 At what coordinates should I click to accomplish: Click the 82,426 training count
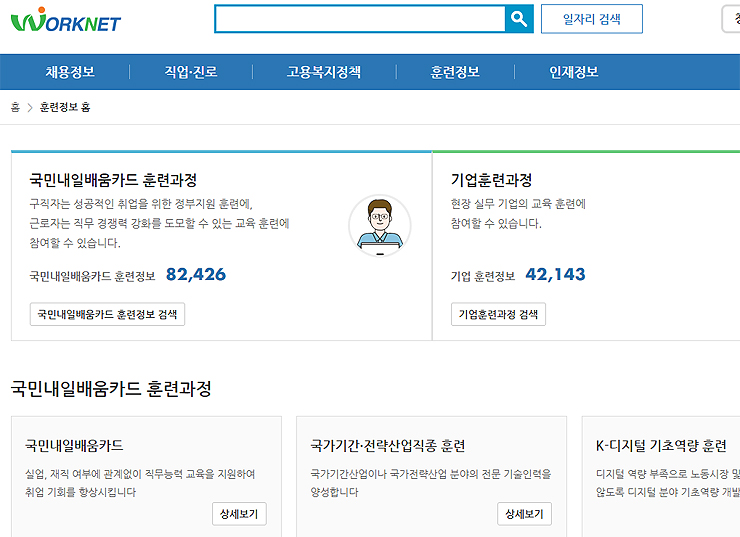(196, 274)
